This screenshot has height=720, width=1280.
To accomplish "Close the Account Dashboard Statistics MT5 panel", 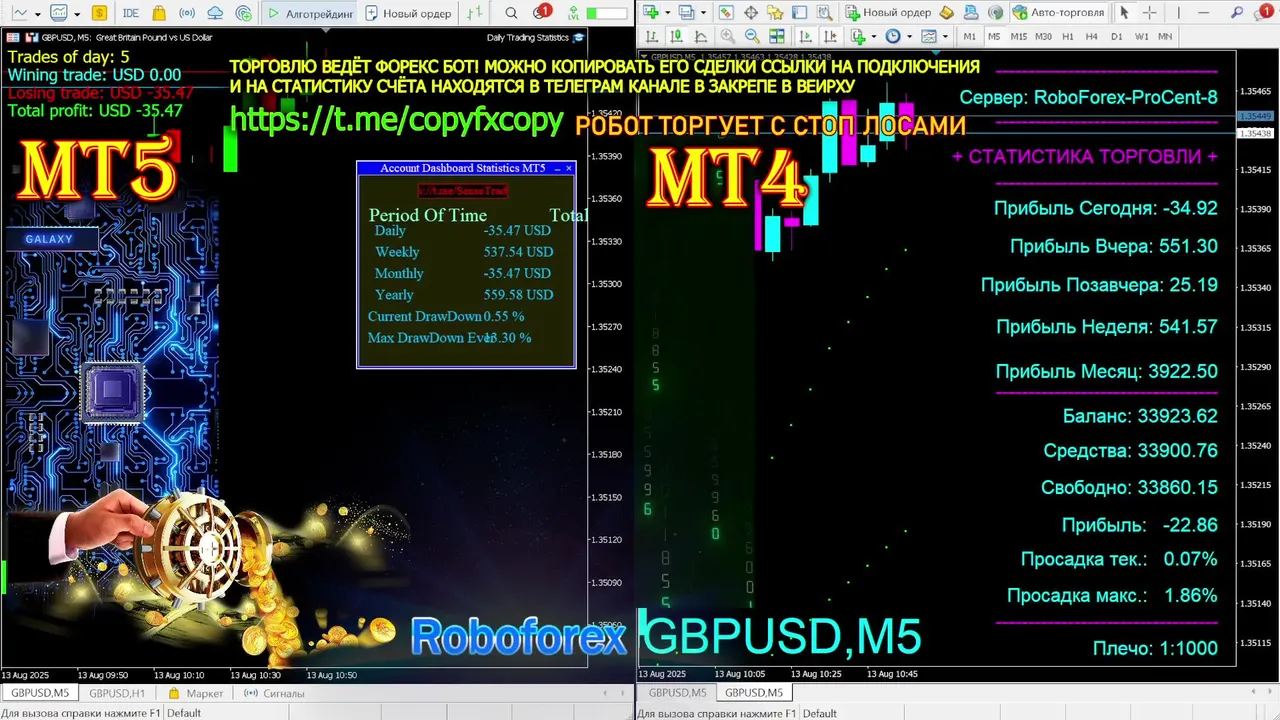I will (569, 168).
